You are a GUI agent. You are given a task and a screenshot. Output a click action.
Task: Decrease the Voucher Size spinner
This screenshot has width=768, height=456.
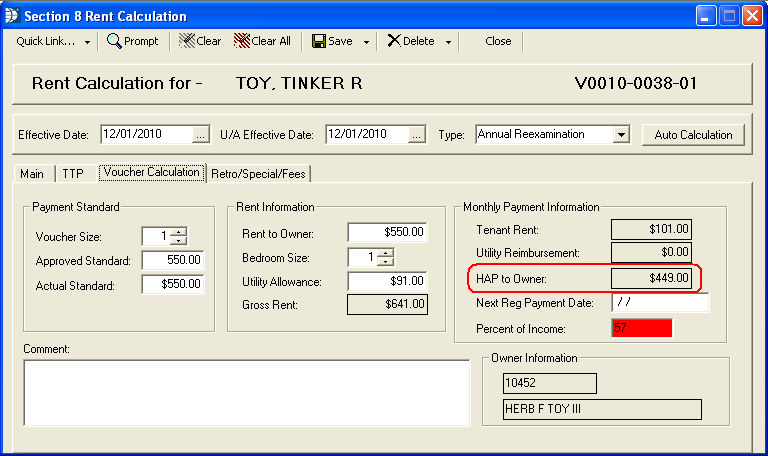pos(179,240)
